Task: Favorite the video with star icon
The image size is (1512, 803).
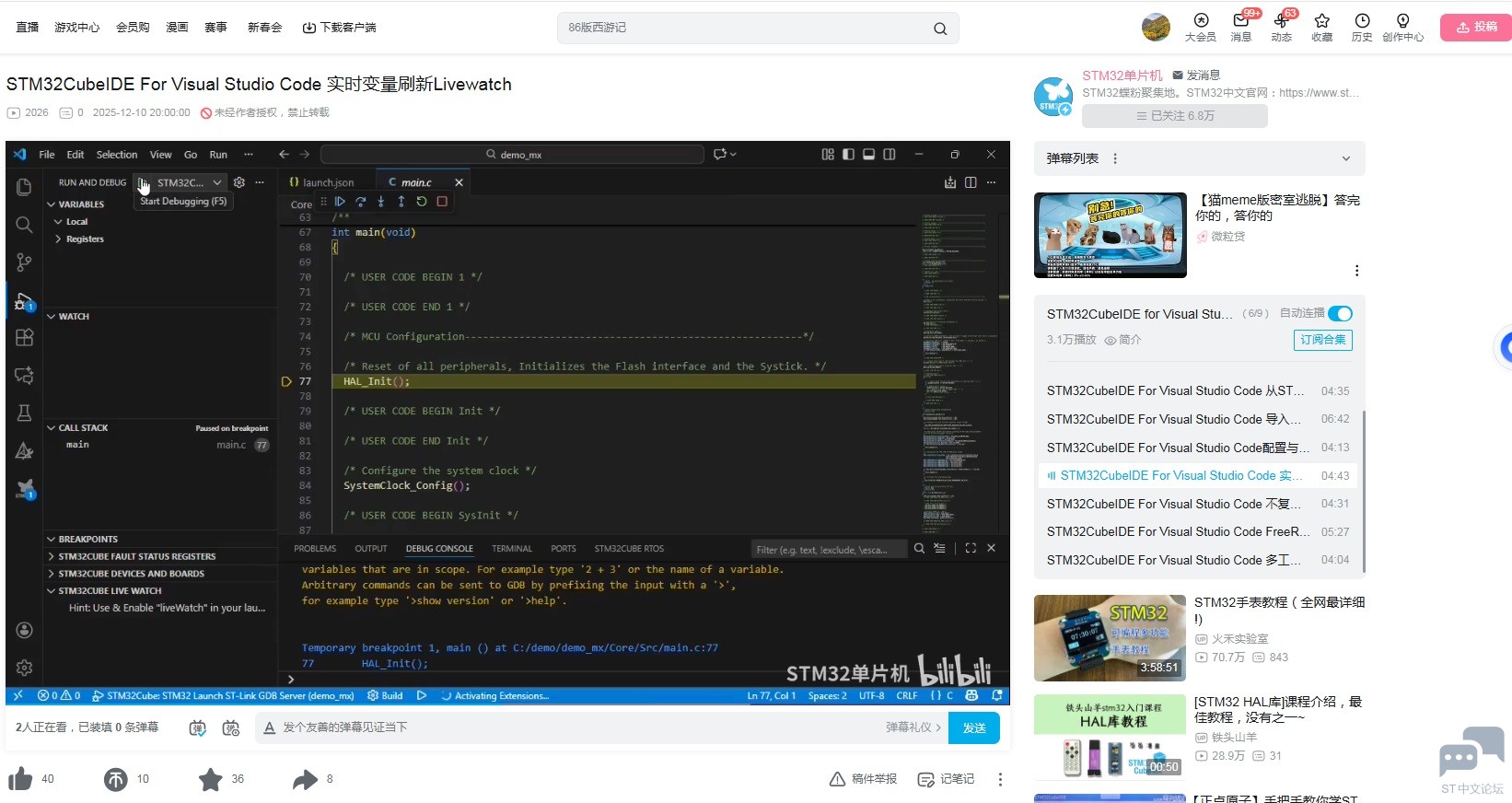Action: point(210,780)
